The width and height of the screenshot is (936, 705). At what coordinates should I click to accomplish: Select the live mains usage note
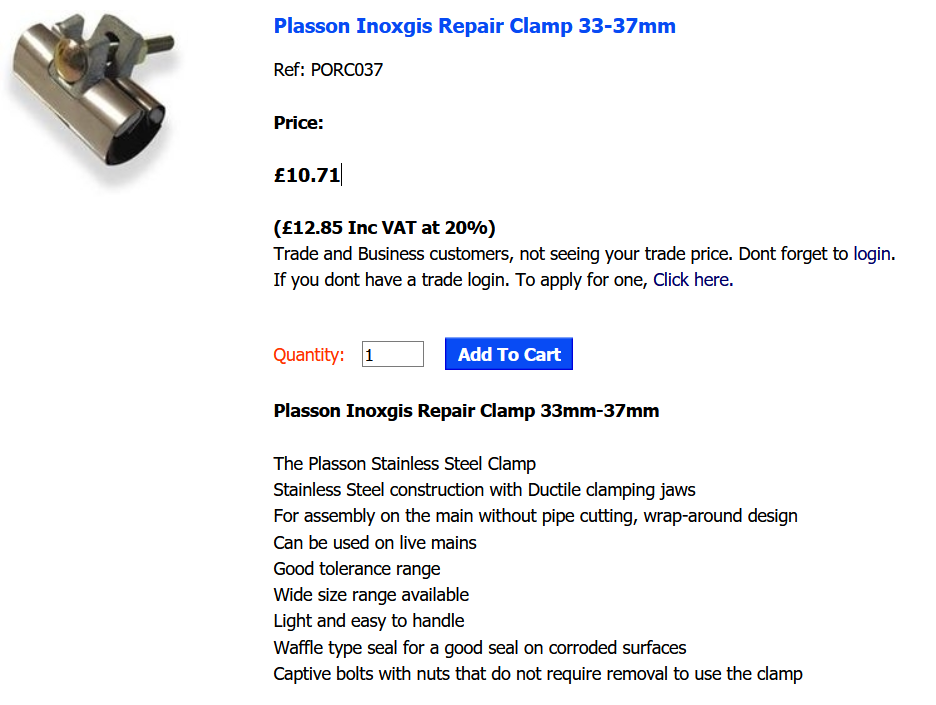[x=376, y=542]
